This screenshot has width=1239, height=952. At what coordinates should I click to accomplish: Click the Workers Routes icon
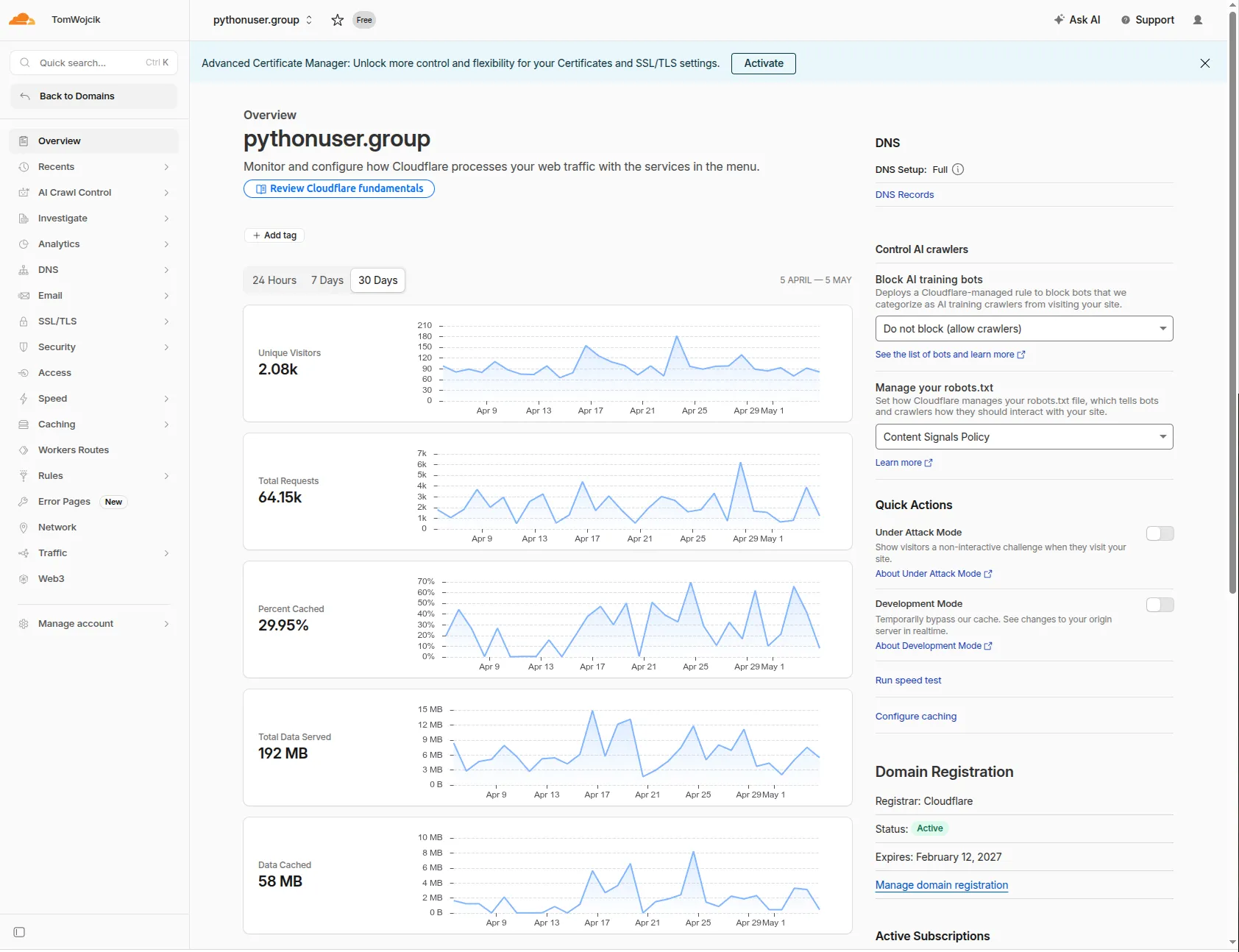pos(24,450)
